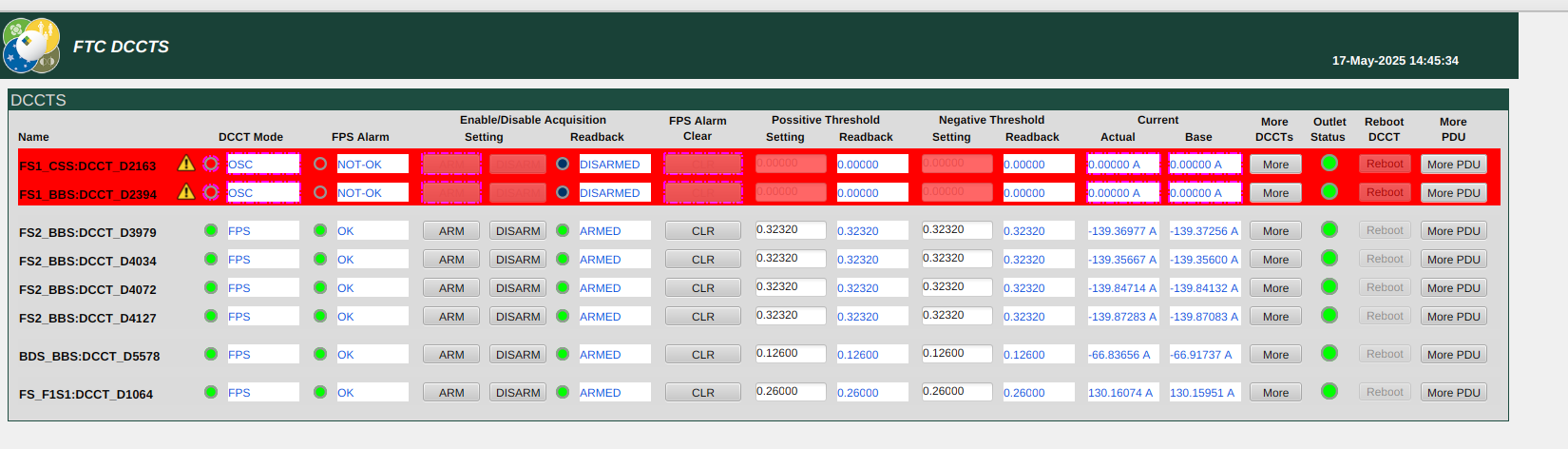This screenshot has height=449, width=1568.
Task: Open More PDU for FS_F1S1:DCCT_D1064
Action: (x=1453, y=392)
